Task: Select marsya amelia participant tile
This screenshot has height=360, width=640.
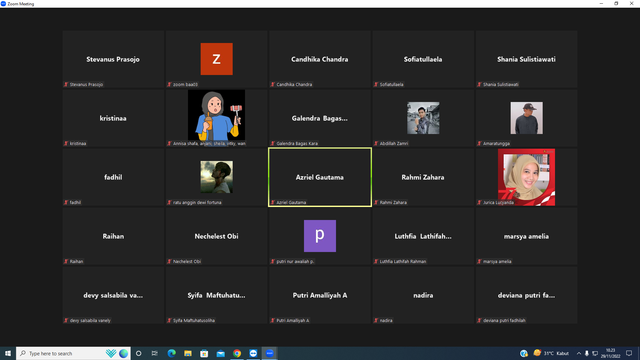Action: click(526, 236)
